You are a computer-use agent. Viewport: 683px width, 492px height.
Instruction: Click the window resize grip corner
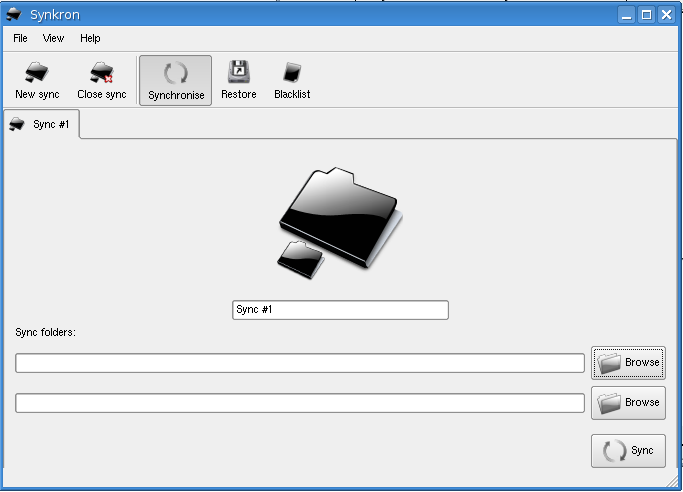coord(673,481)
